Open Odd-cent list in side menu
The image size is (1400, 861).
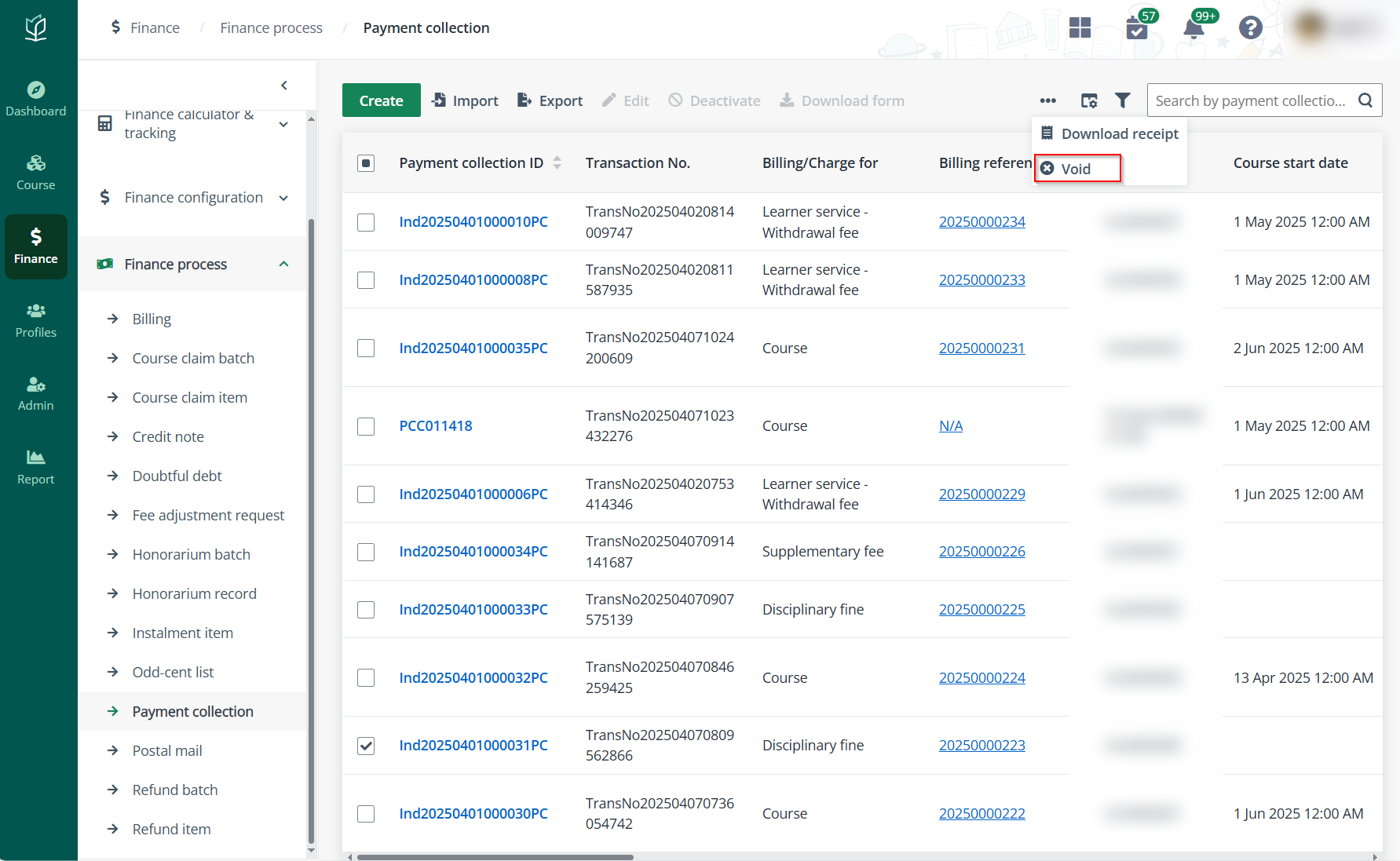click(x=173, y=672)
